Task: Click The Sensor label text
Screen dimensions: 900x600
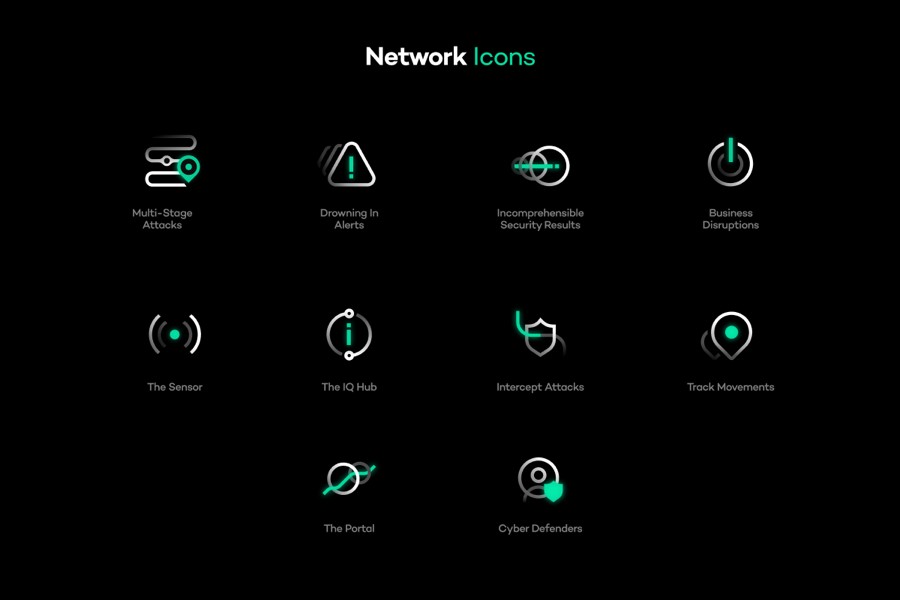Action: coord(174,387)
